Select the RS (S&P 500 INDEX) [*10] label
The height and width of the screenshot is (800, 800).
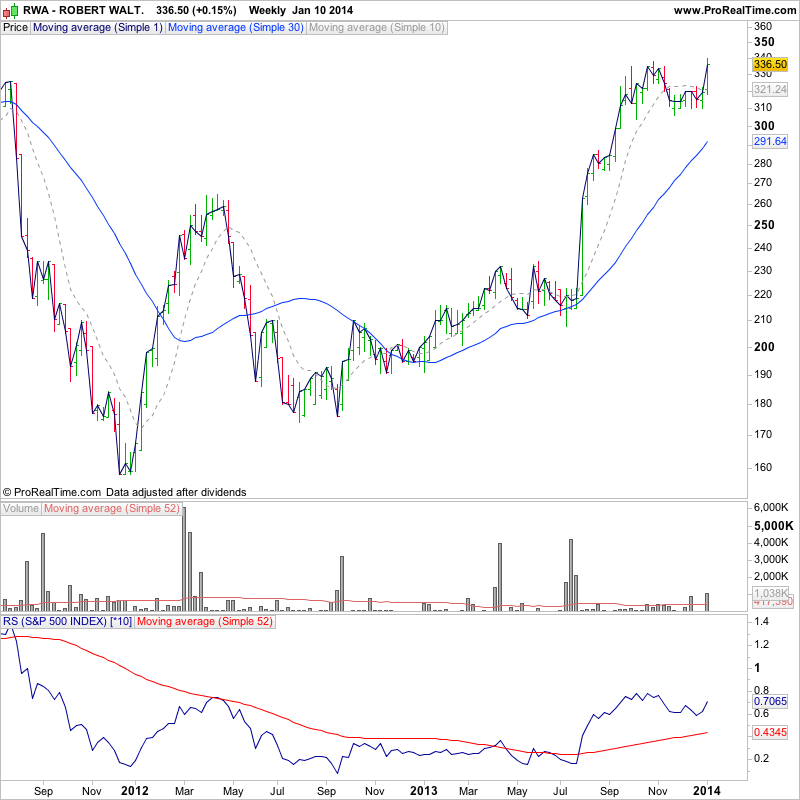67,621
